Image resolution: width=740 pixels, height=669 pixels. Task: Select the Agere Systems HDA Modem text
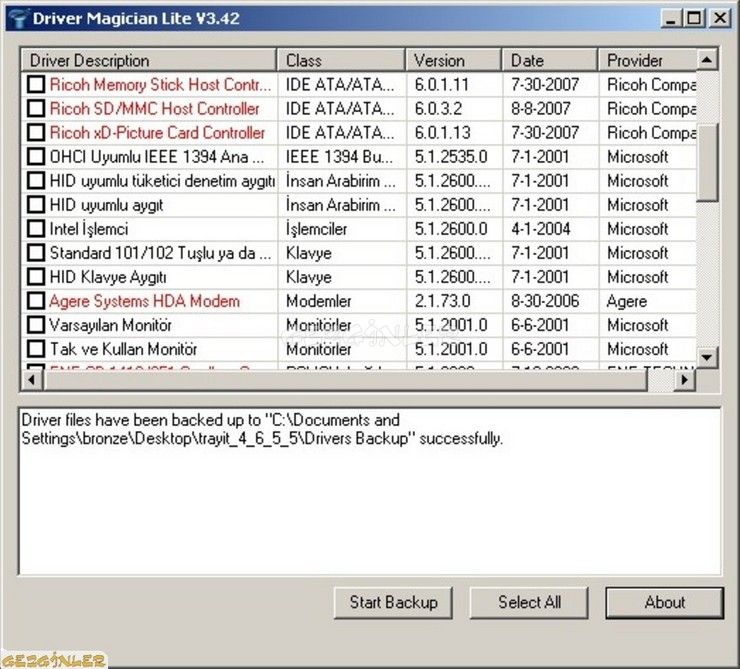[x=144, y=301]
